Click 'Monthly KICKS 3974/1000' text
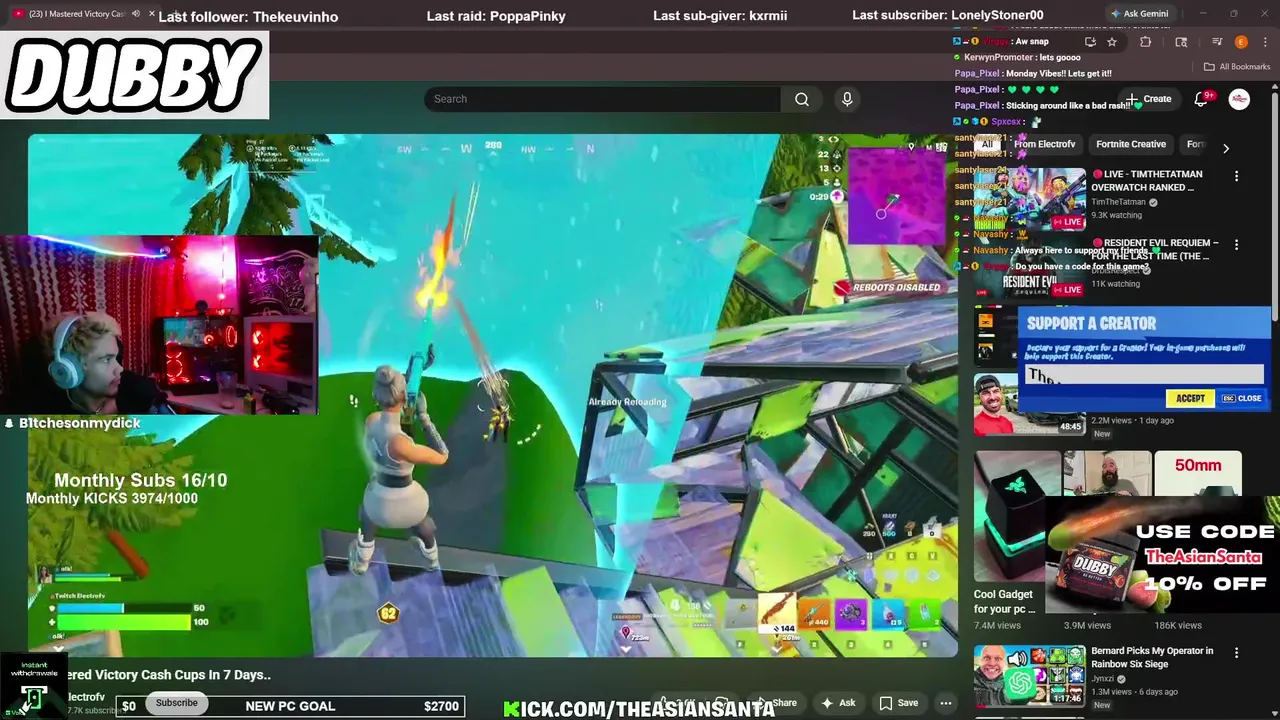Screen dimensions: 1280x720 point(112,498)
